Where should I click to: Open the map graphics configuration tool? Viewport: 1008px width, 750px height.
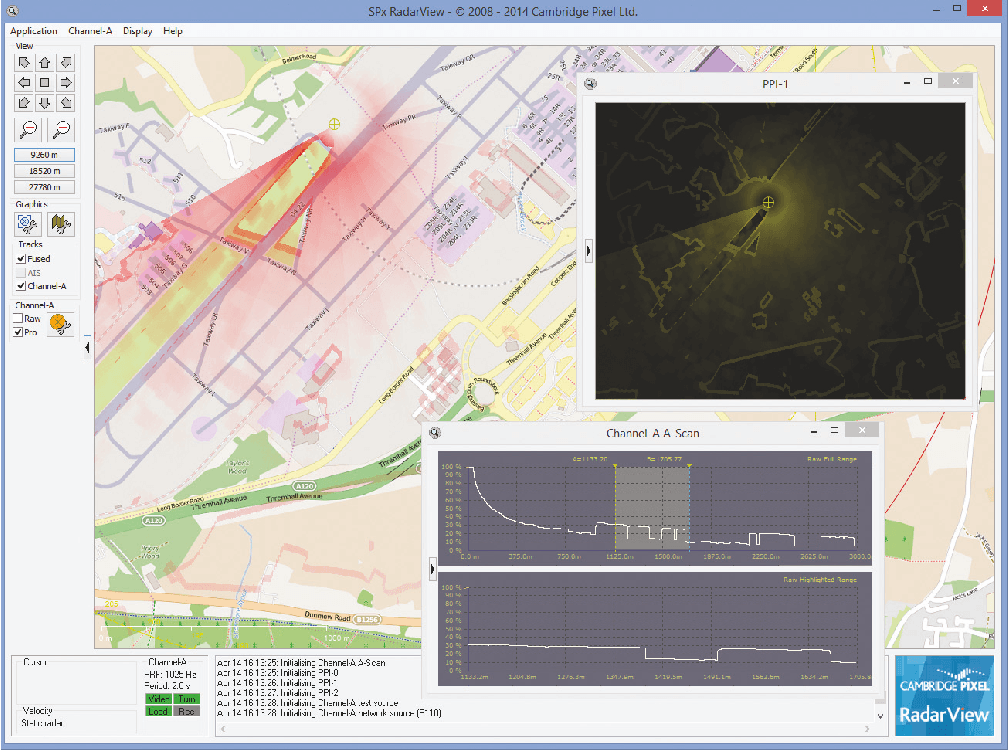tap(61, 224)
